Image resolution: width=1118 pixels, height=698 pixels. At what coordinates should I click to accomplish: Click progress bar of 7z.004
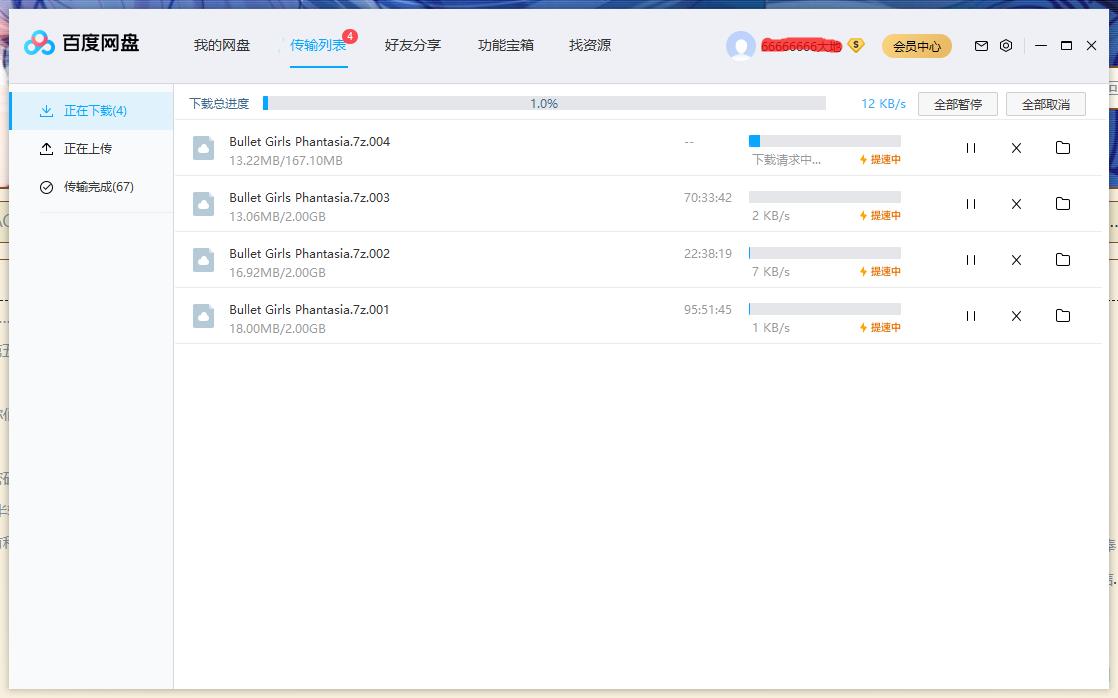(825, 141)
